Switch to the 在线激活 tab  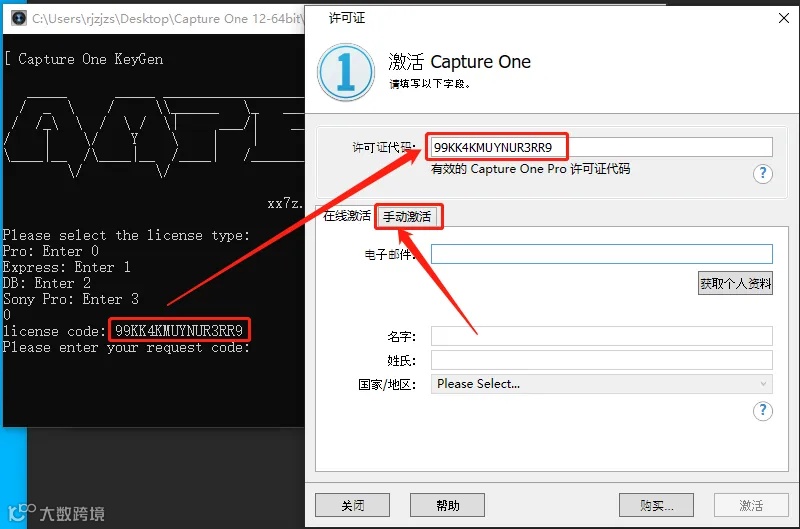(347, 216)
